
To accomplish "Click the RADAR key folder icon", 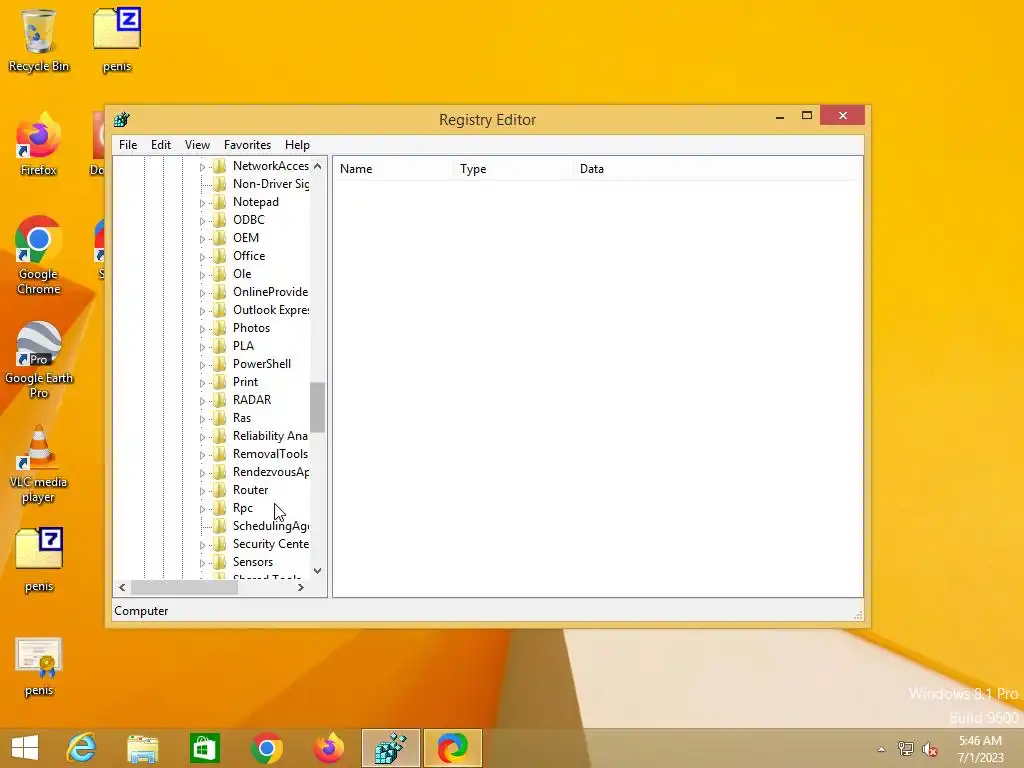I will (220, 400).
